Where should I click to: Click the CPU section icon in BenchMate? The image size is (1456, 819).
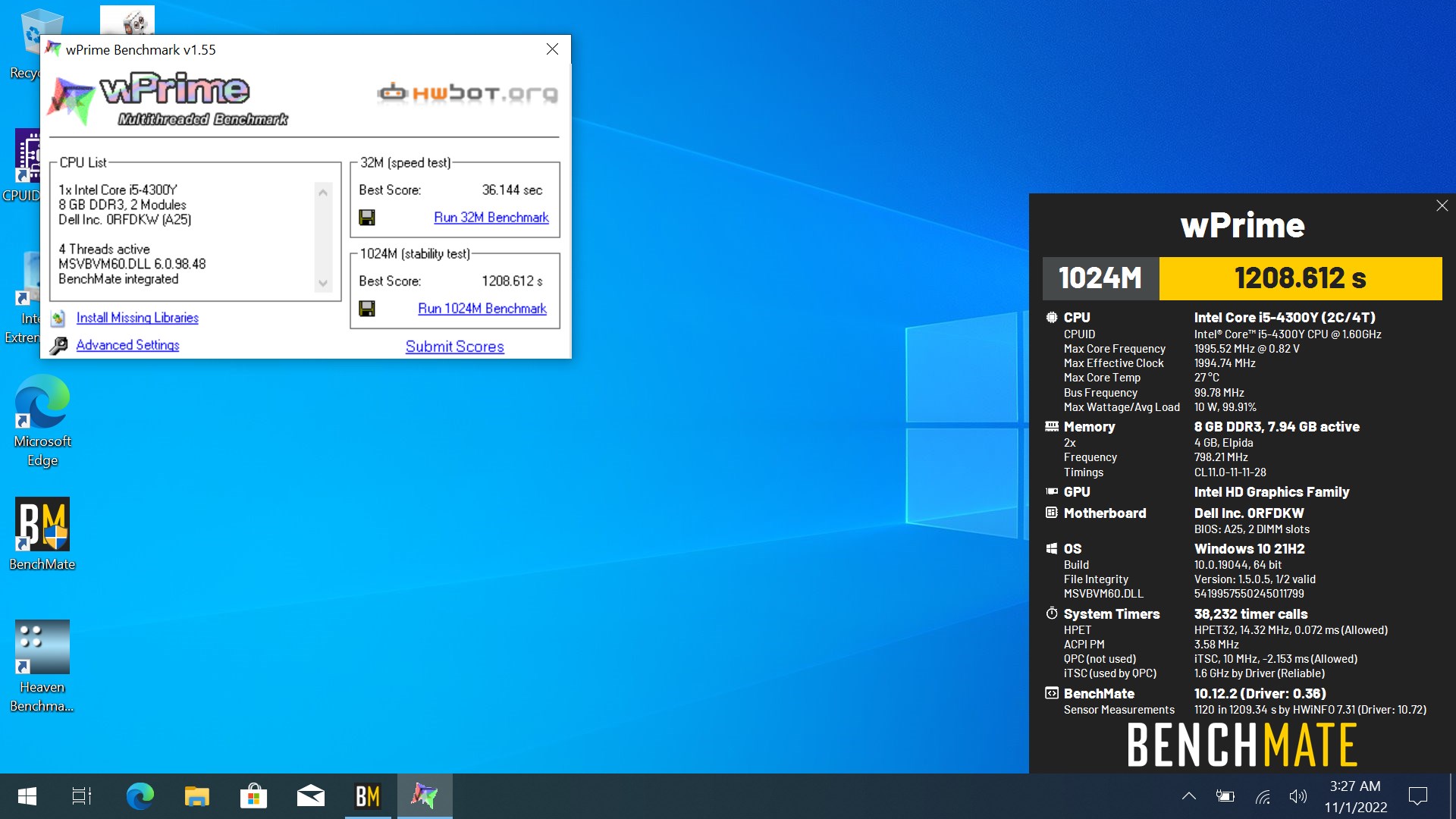1052,318
